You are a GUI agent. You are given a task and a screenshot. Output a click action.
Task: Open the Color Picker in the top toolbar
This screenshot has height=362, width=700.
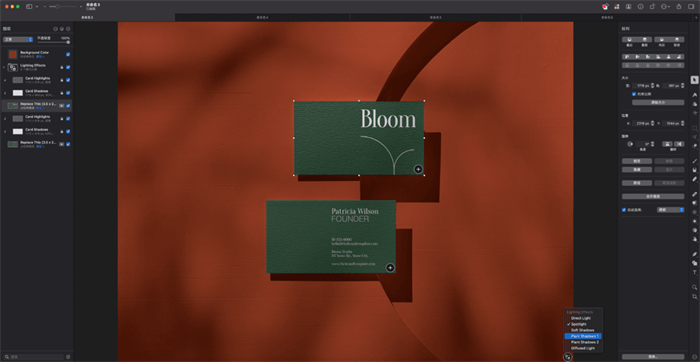605,7
